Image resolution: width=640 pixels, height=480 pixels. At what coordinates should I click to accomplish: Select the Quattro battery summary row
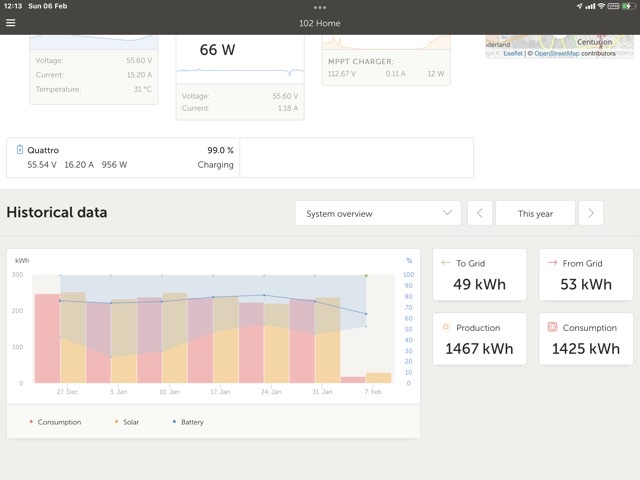pyautogui.click(x=123, y=158)
